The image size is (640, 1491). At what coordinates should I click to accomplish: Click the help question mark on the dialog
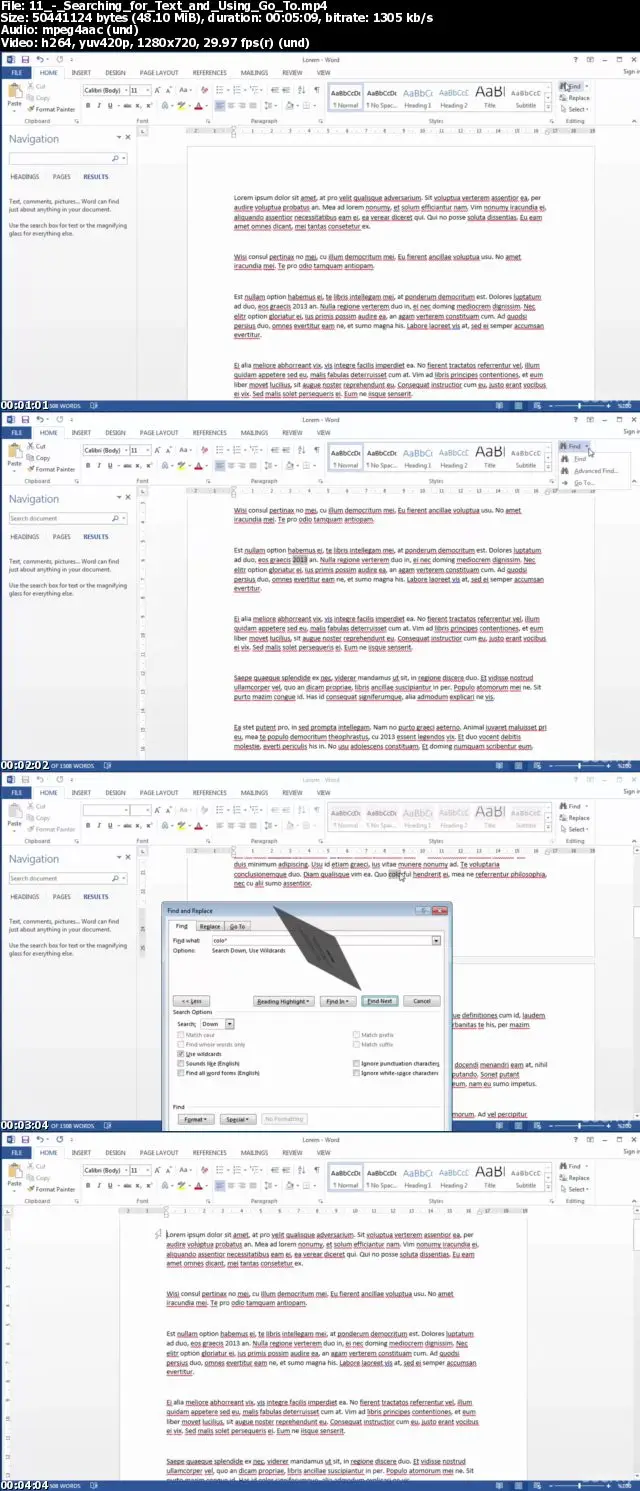tap(424, 911)
